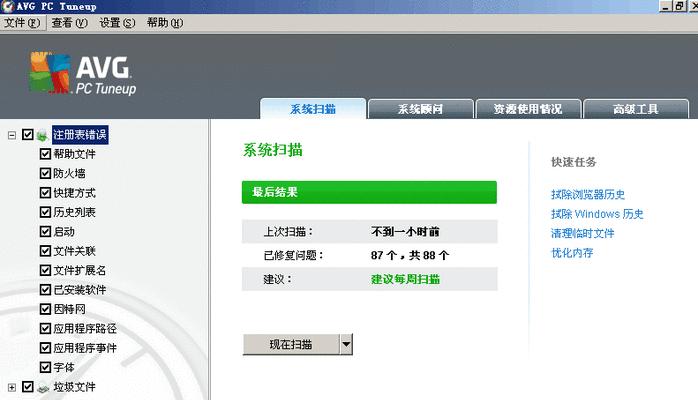This screenshot has height=400, width=698.
Task: Click the 优化内存 link
Action: point(572,253)
